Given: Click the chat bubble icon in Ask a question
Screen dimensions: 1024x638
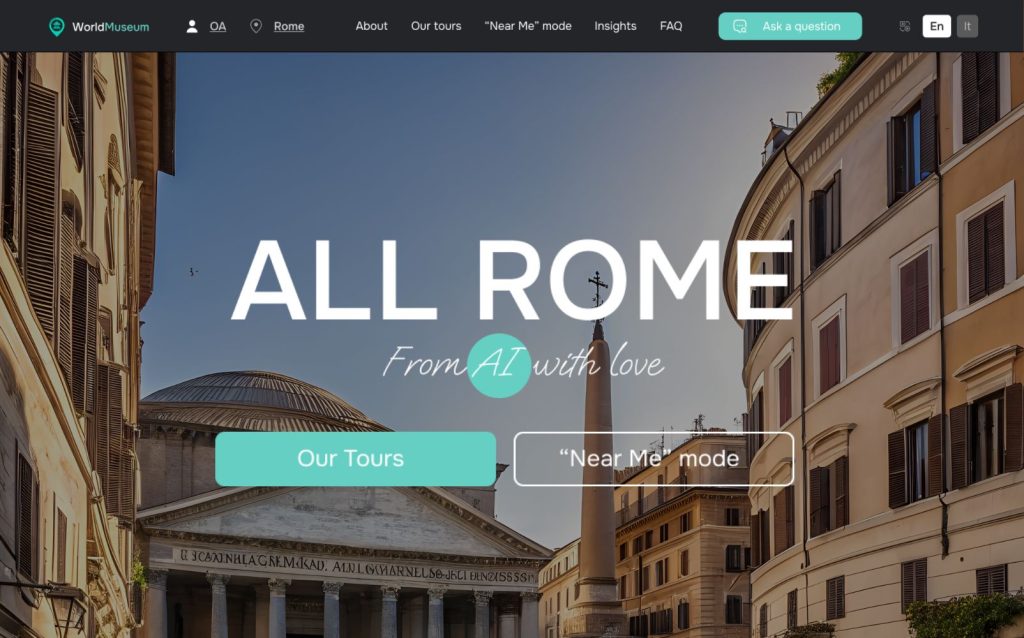Looking at the screenshot, I should click(740, 26).
